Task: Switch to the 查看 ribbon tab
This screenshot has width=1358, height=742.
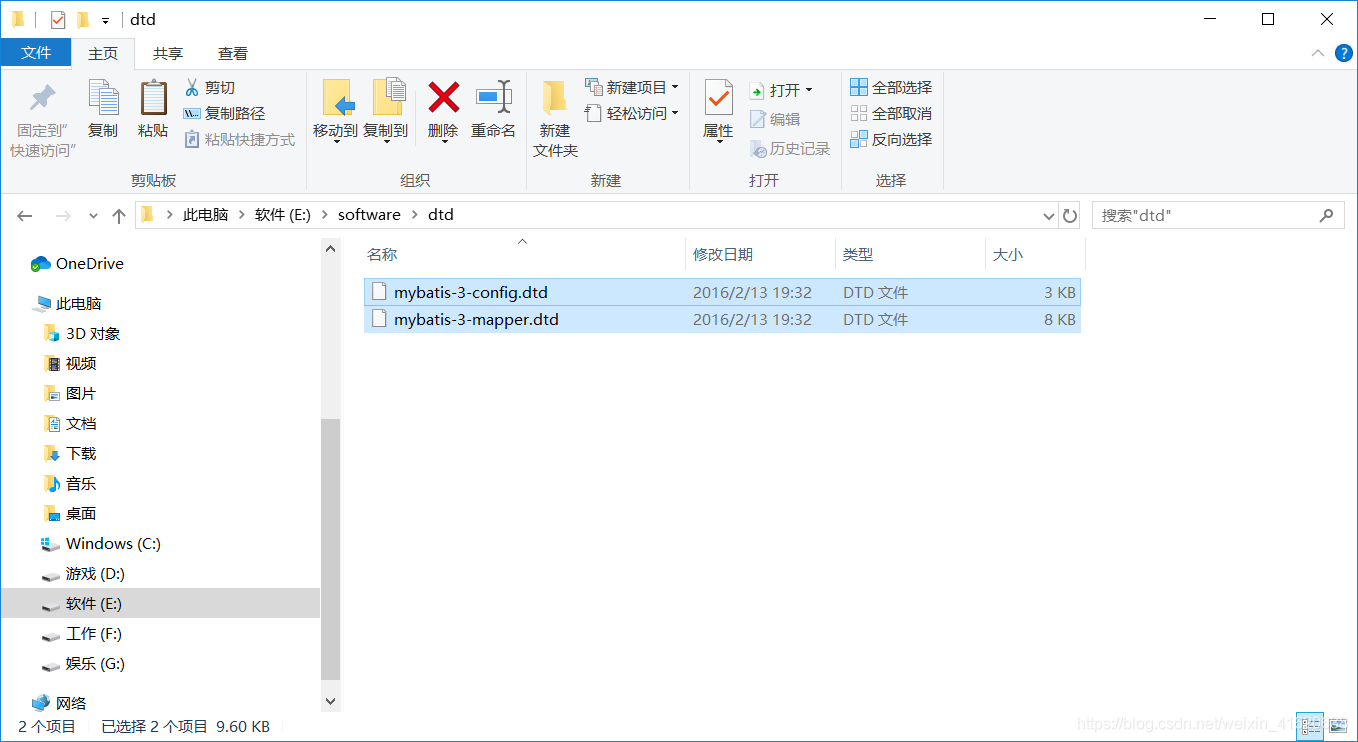Action: point(232,53)
